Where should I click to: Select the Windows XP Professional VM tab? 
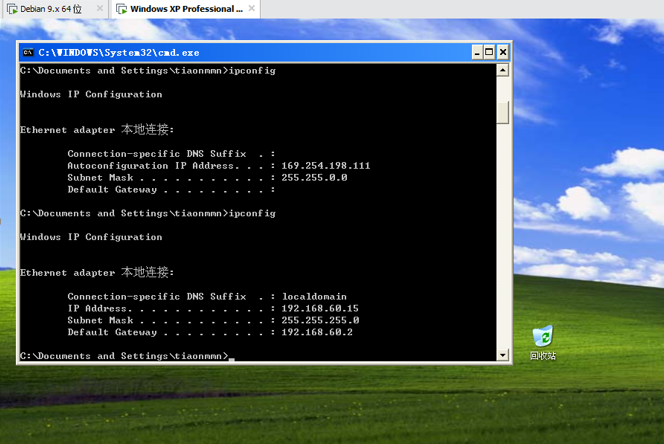(185, 9)
